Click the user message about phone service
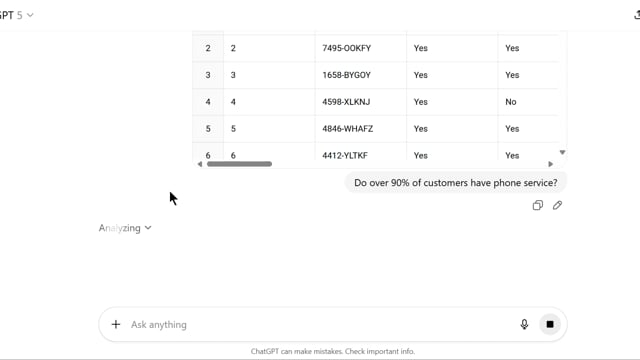 [x=456, y=183]
